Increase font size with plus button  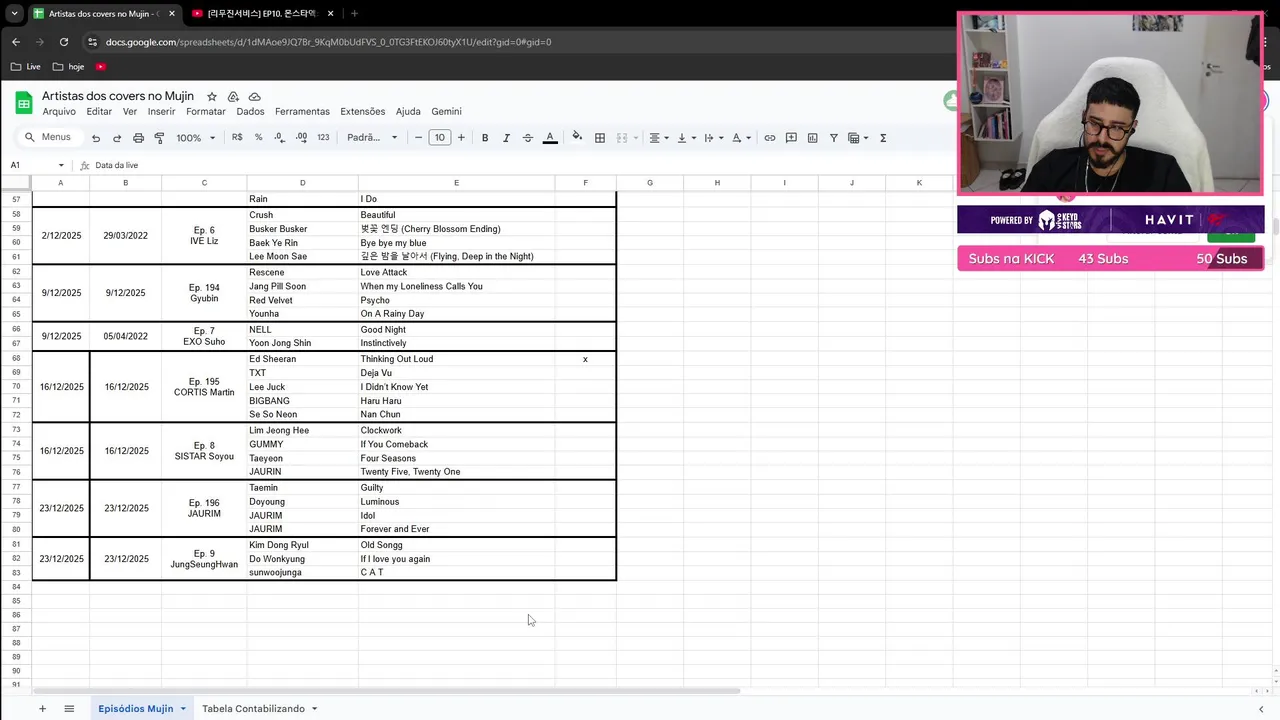click(x=461, y=138)
